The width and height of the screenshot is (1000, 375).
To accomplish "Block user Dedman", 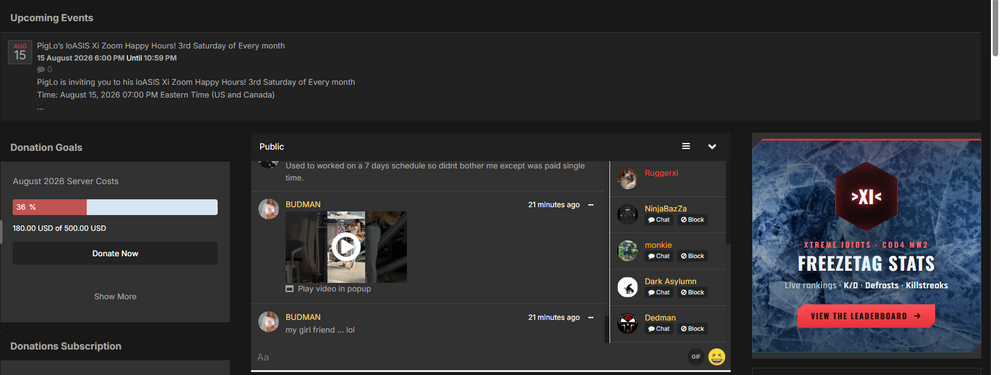I will 692,329.
